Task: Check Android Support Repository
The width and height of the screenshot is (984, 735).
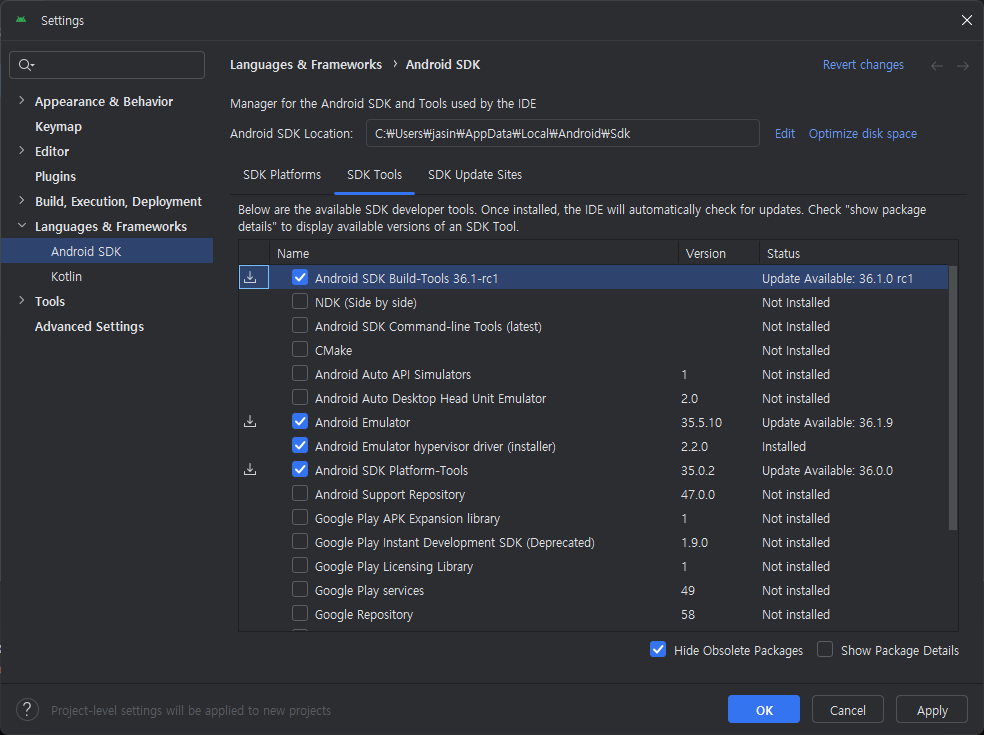Action: click(300, 494)
